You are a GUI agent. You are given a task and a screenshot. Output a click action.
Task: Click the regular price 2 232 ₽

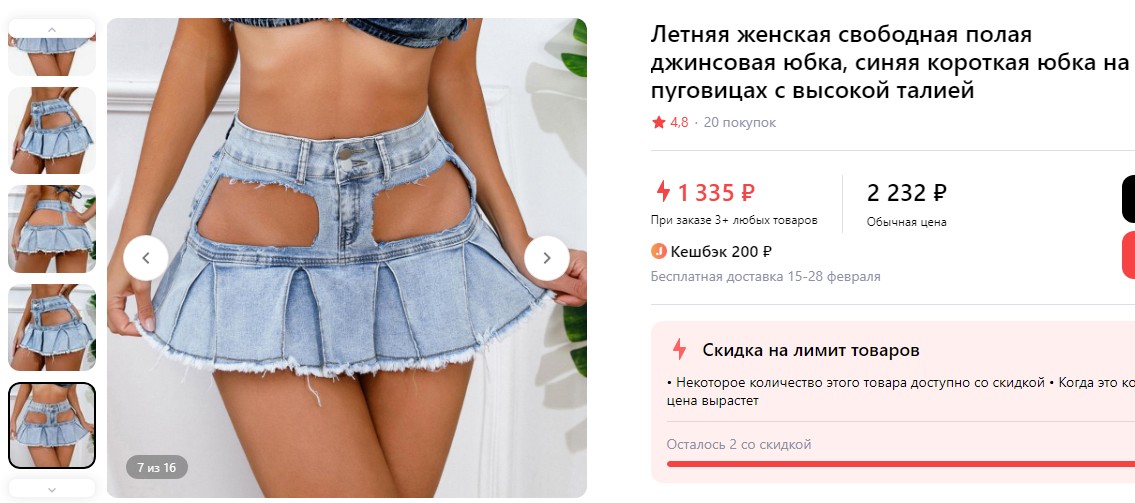click(x=906, y=193)
